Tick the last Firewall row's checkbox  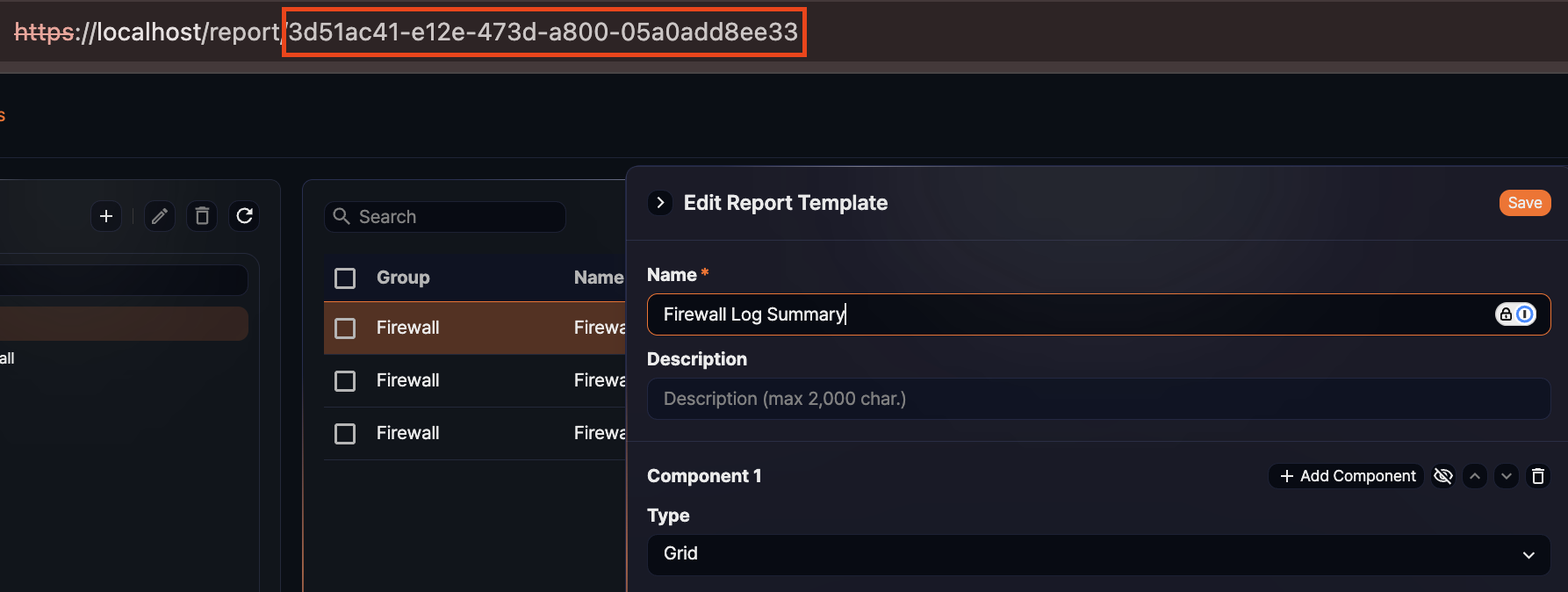[345, 433]
